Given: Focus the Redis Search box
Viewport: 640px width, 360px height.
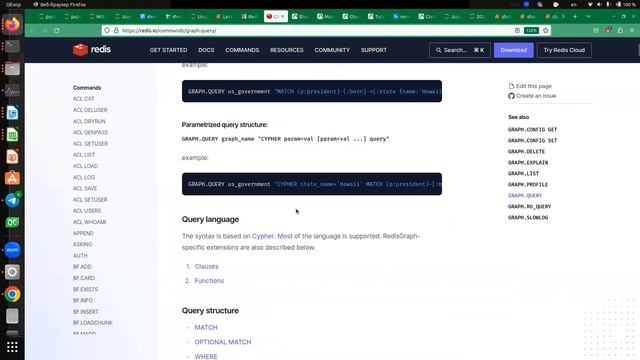Looking at the screenshot, I should (460, 50).
